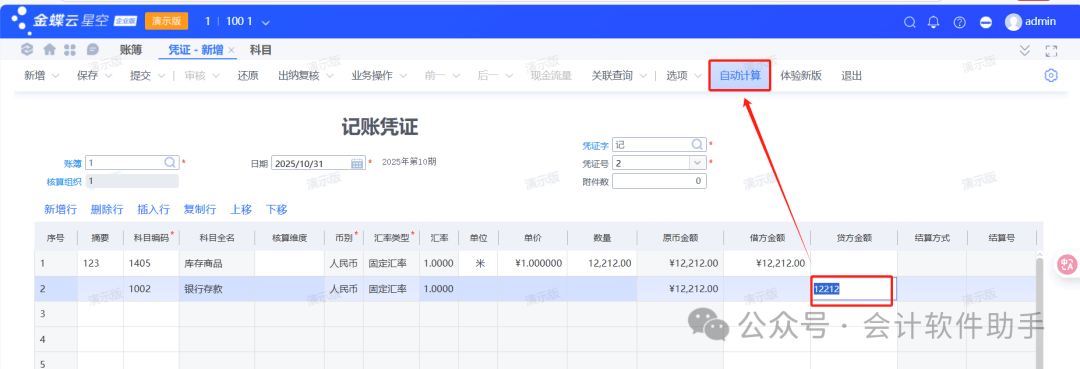Screen dimensions: 1080x369
Task: Go to the home house icon
Action: (x=49, y=50)
